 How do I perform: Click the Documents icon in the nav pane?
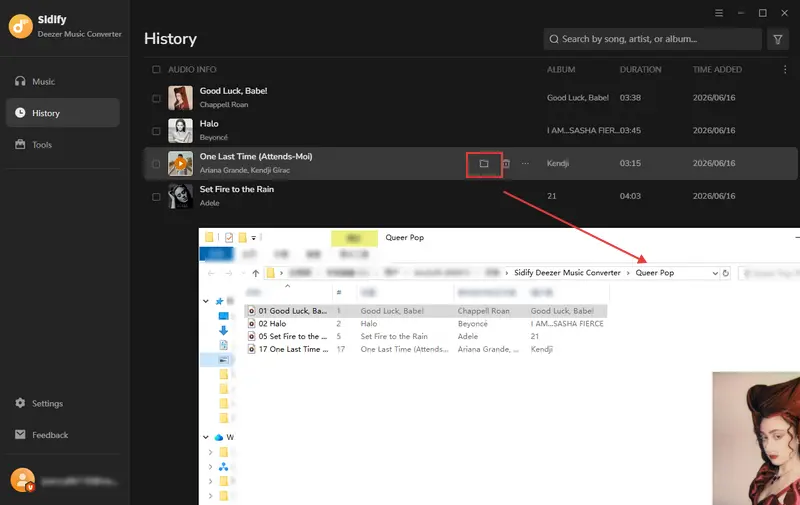pos(223,345)
